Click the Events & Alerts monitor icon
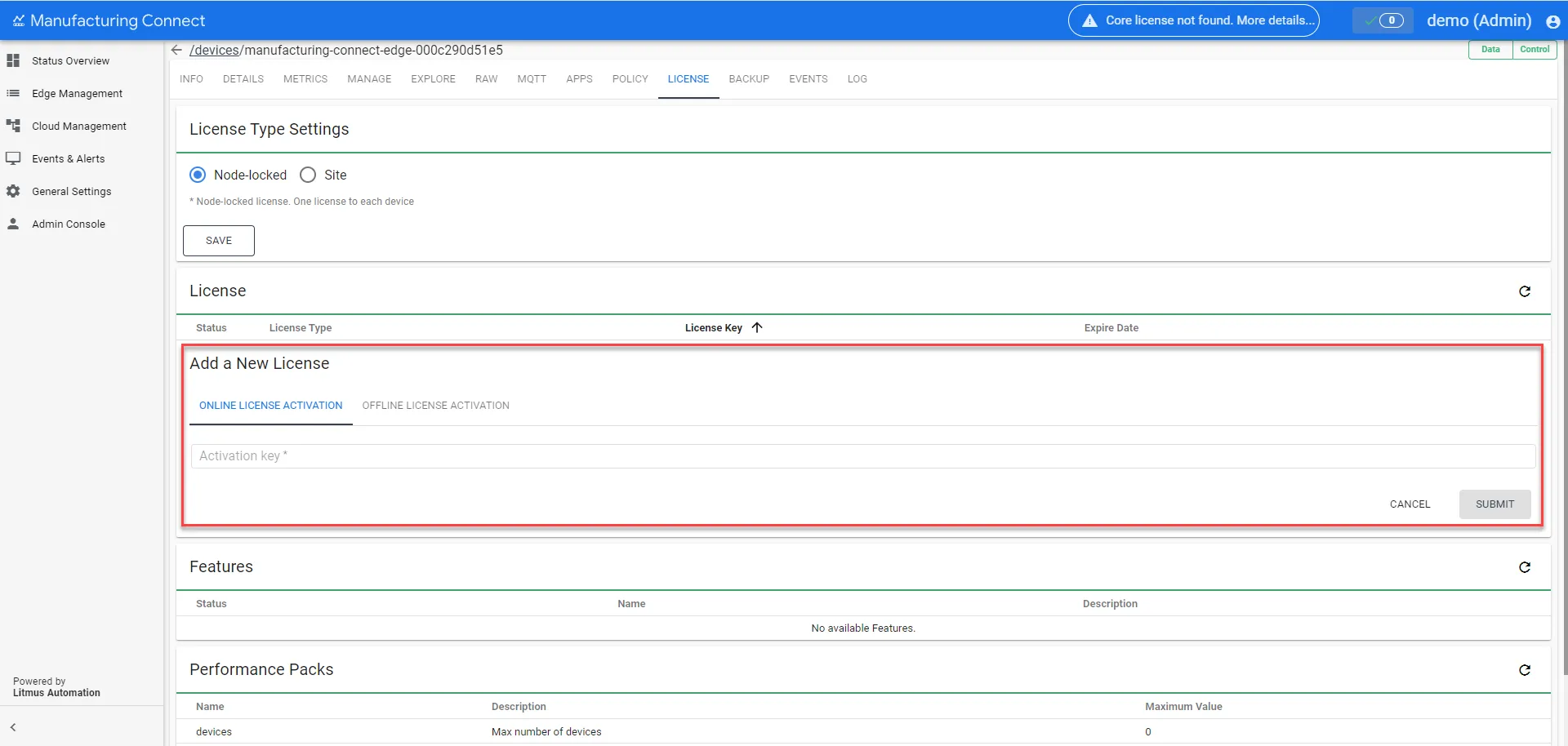This screenshot has height=746, width=1568. (13, 158)
